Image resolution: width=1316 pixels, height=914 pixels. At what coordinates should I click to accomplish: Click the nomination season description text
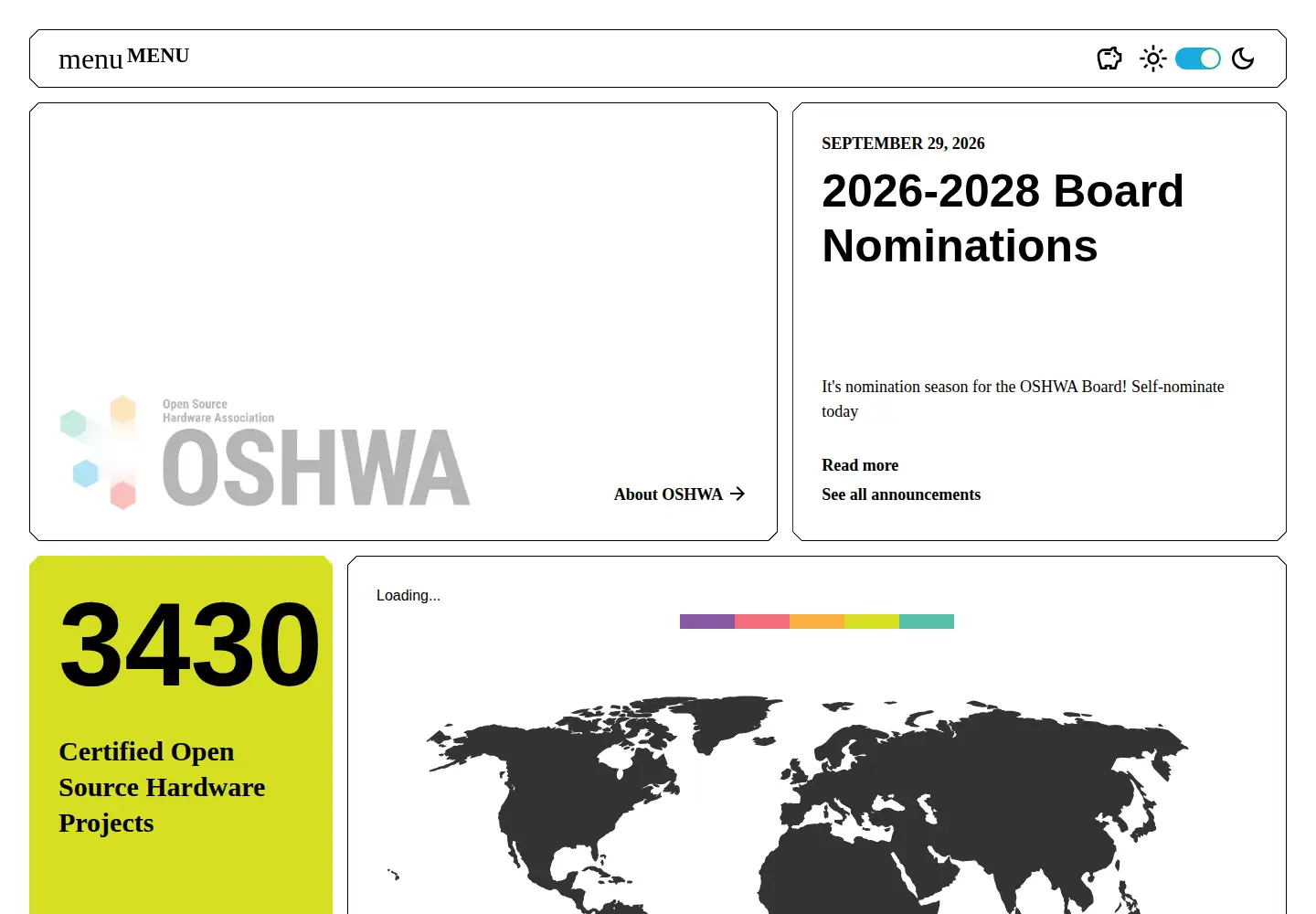(1023, 399)
